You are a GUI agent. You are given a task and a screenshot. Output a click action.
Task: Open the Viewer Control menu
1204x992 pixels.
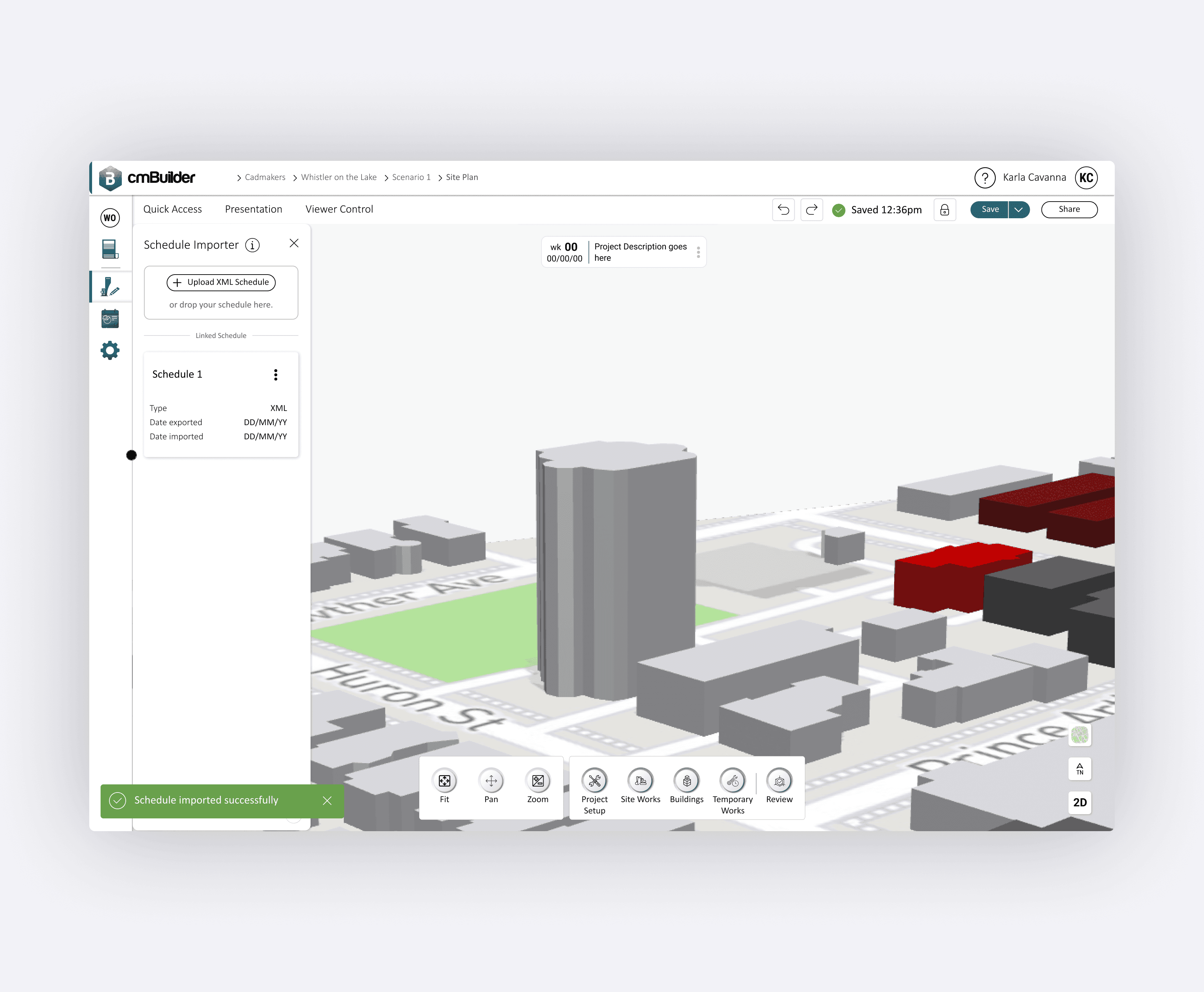(x=339, y=209)
